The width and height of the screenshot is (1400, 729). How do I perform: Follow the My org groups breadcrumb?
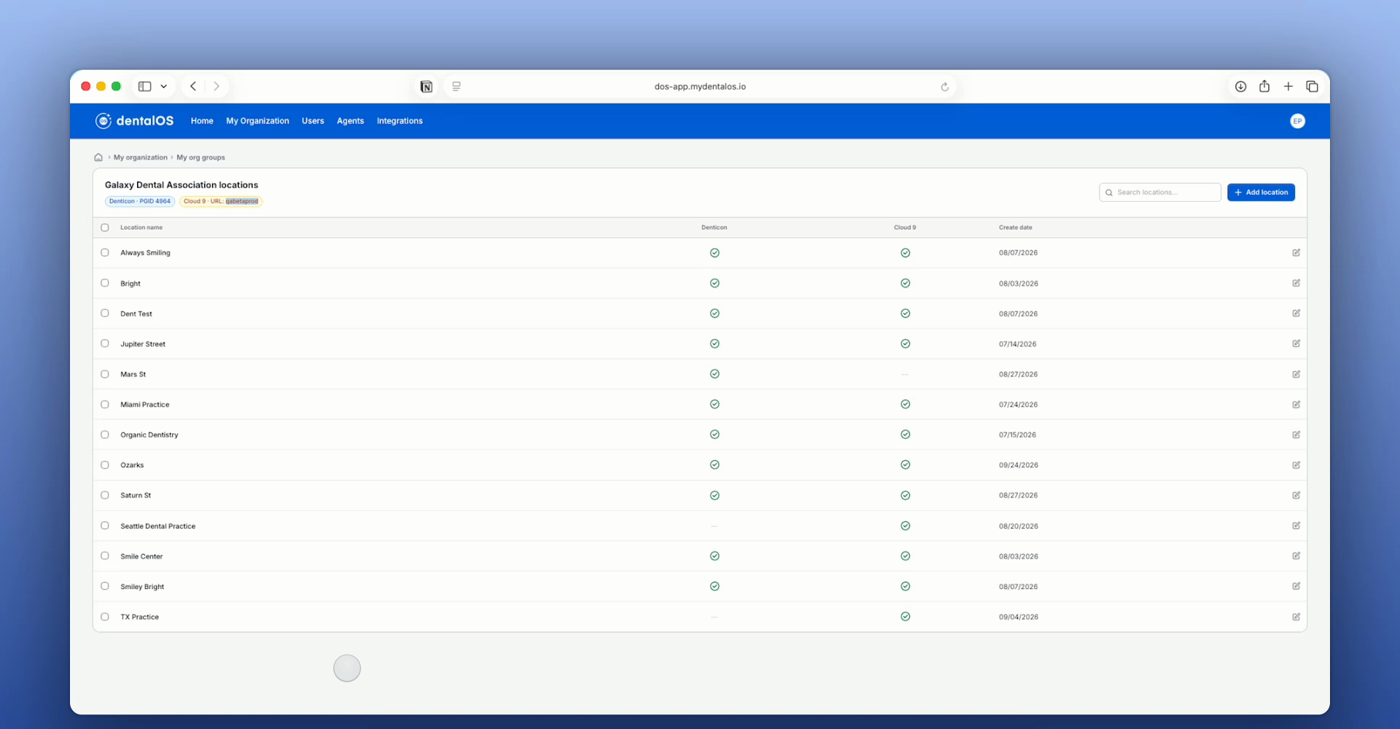pos(201,157)
